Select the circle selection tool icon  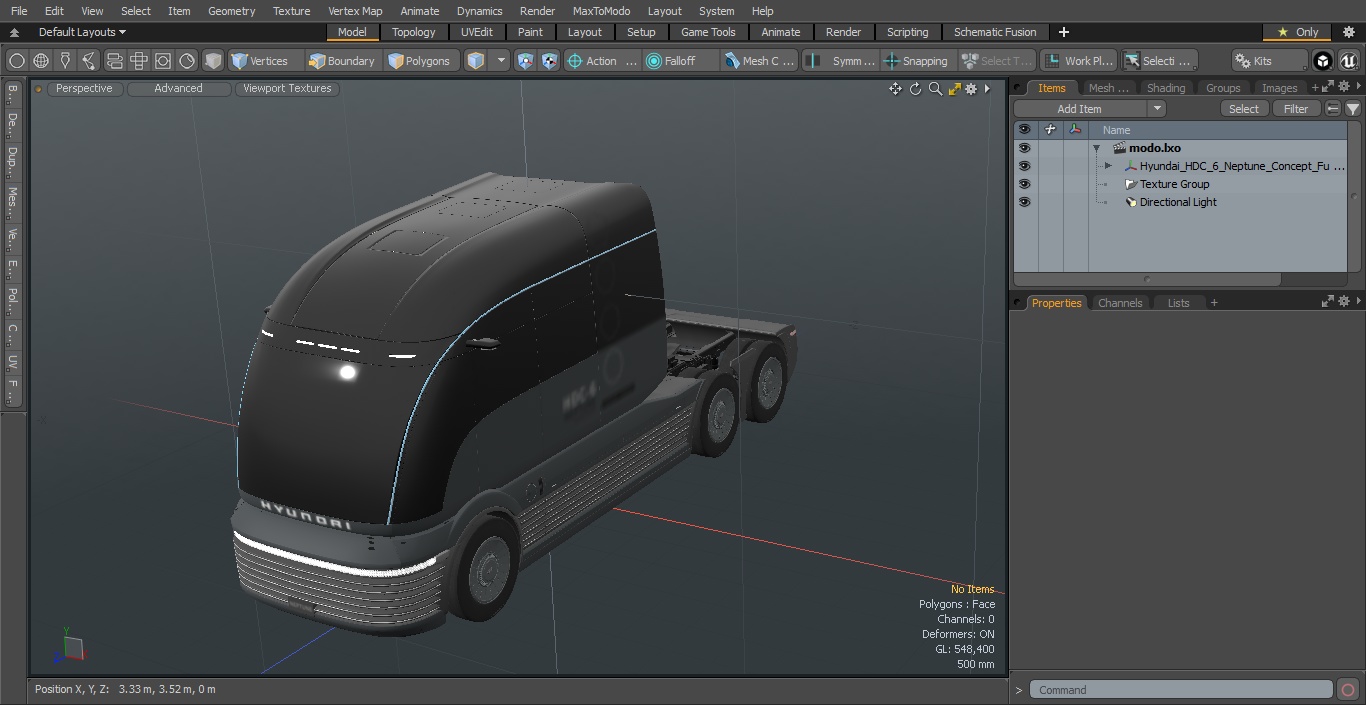[16, 61]
